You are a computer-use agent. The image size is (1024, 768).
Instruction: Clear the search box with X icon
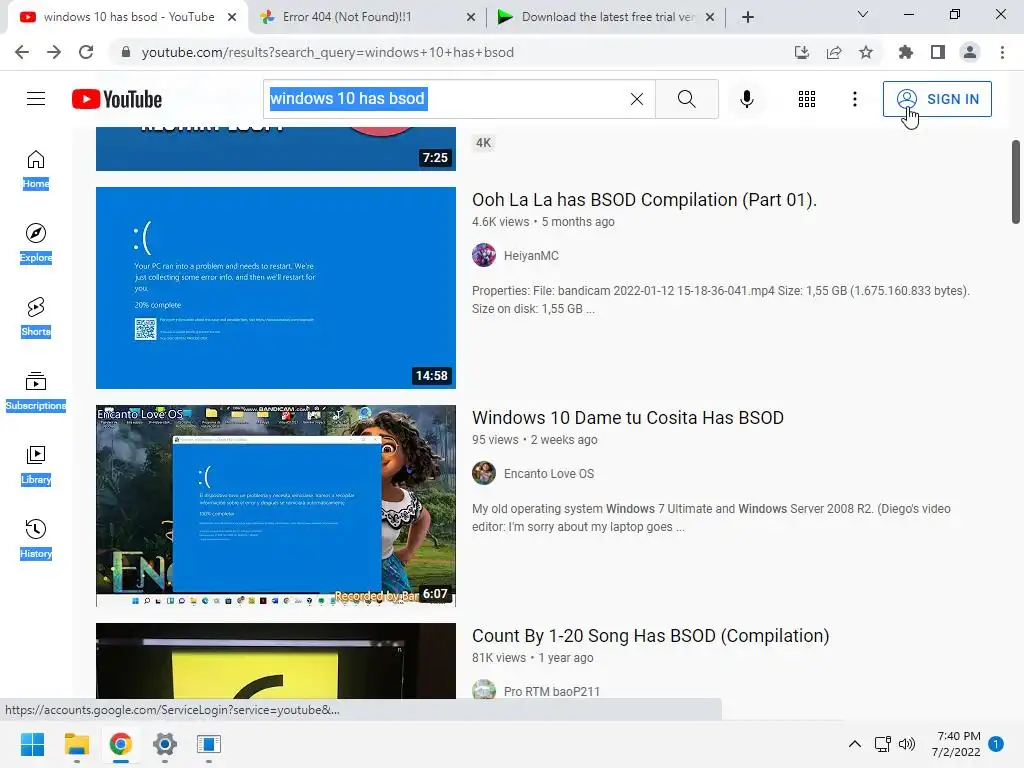point(637,99)
